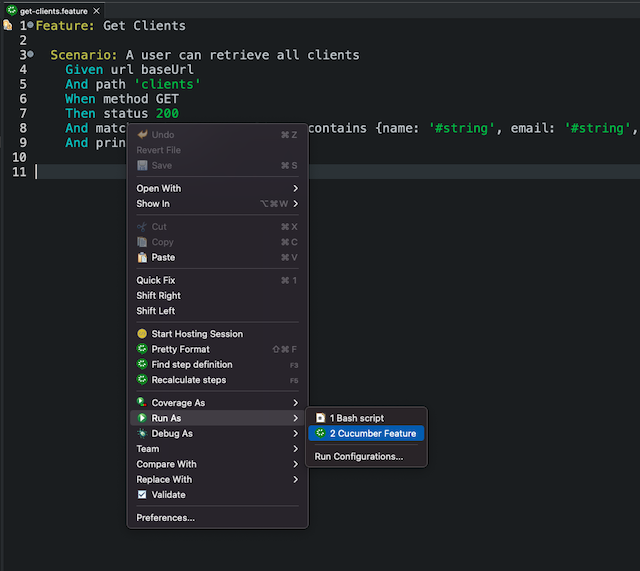Click the status value 200
Image resolution: width=640 pixels, height=571 pixels.
[x=167, y=113]
